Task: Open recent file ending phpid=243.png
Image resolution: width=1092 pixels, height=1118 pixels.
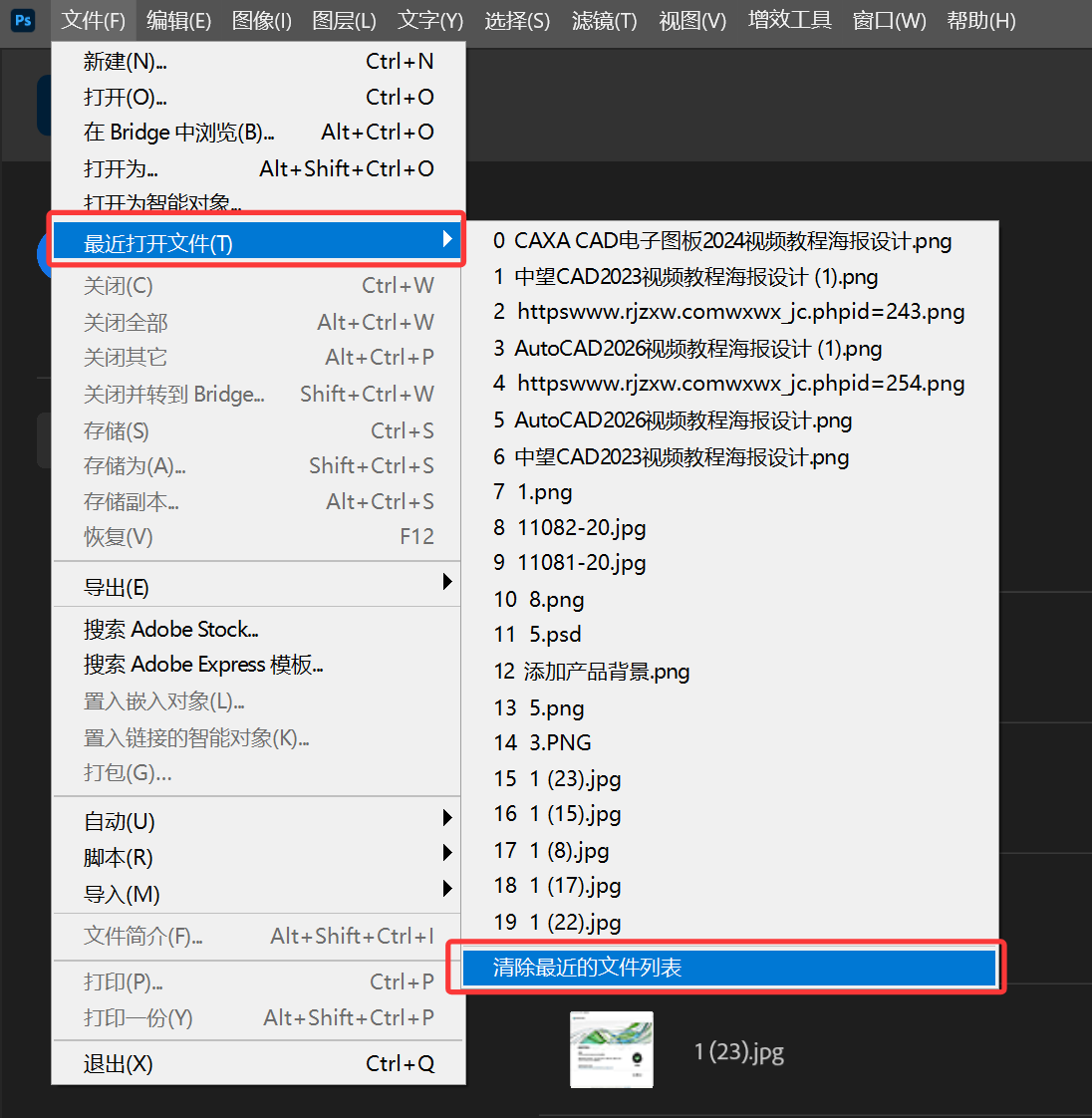Action: point(730,312)
